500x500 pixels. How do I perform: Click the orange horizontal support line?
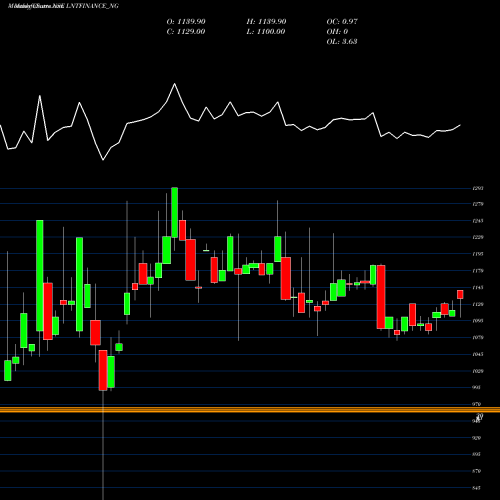[250, 410]
